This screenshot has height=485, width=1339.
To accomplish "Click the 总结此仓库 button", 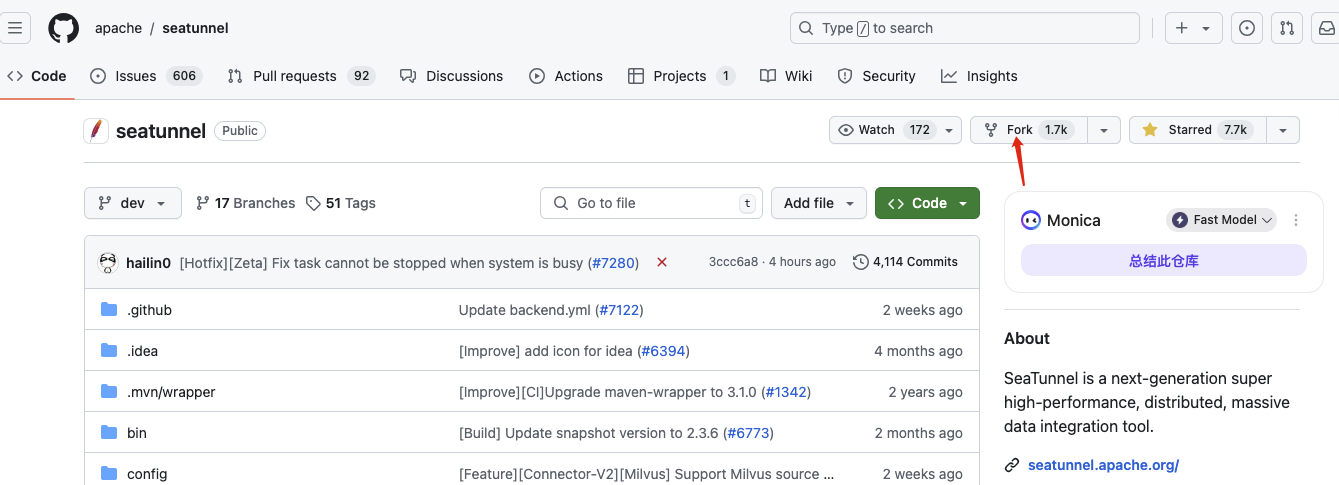I will click(1163, 260).
